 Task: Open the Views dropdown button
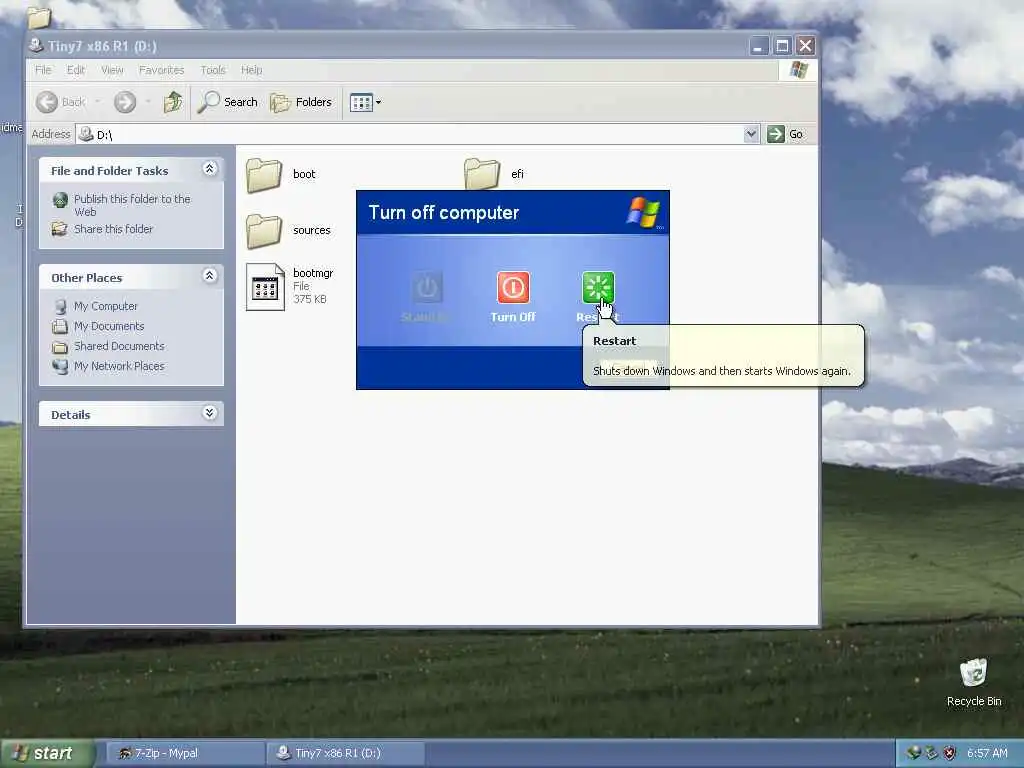(x=365, y=103)
